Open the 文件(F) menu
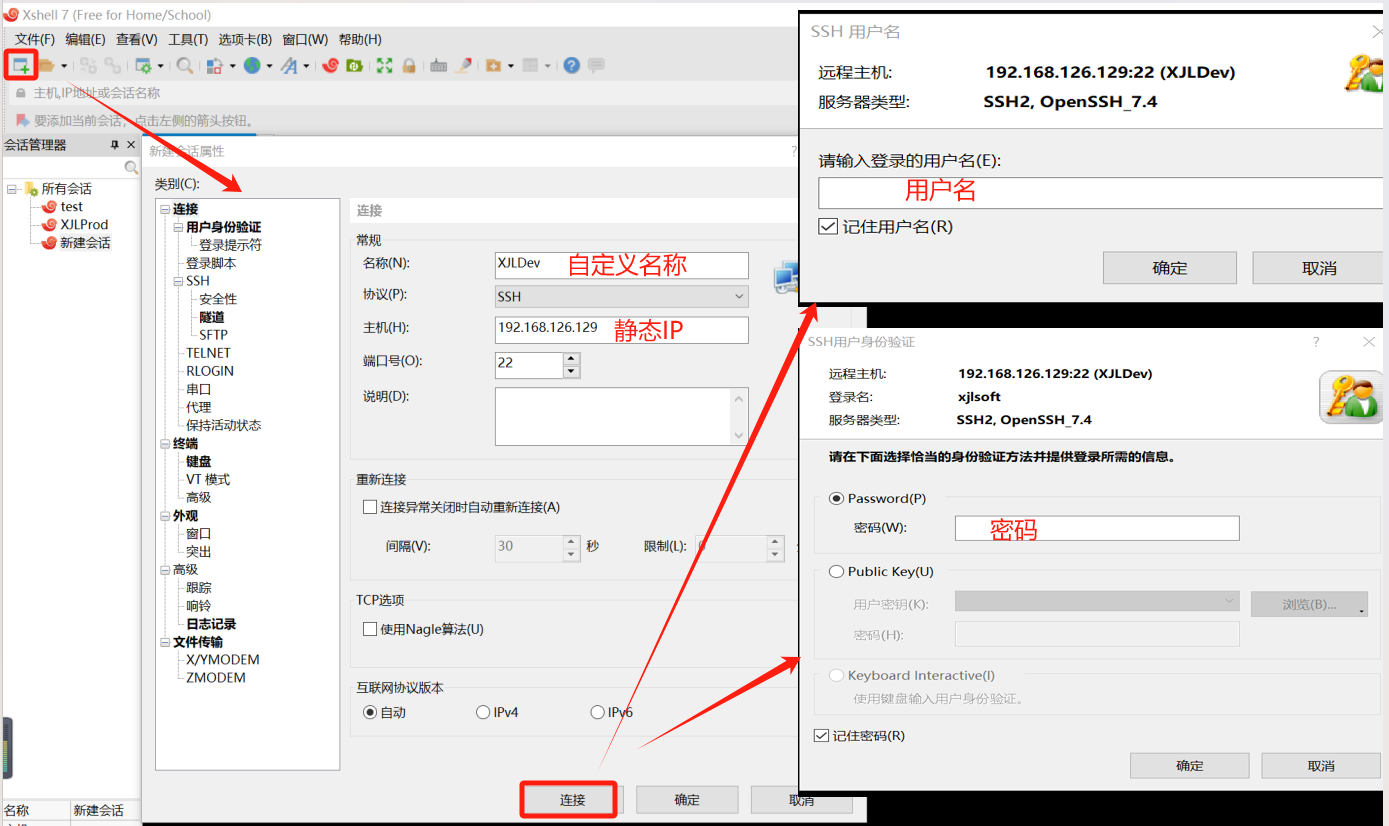 (34, 40)
